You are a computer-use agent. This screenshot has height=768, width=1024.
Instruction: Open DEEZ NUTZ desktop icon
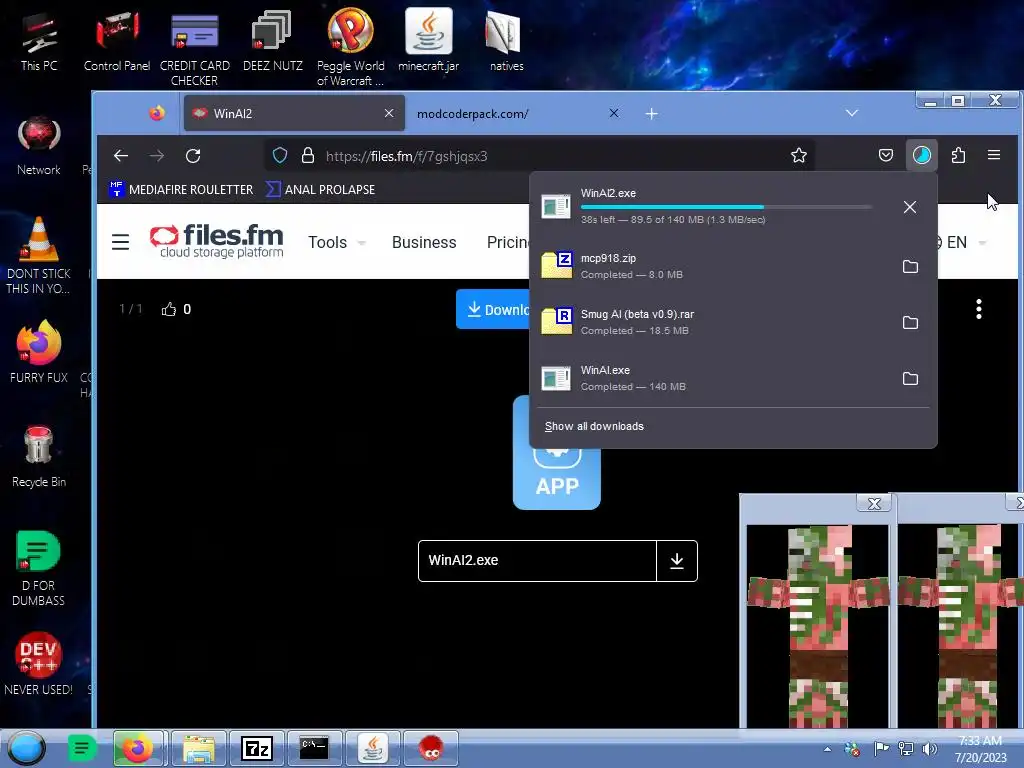[272, 42]
